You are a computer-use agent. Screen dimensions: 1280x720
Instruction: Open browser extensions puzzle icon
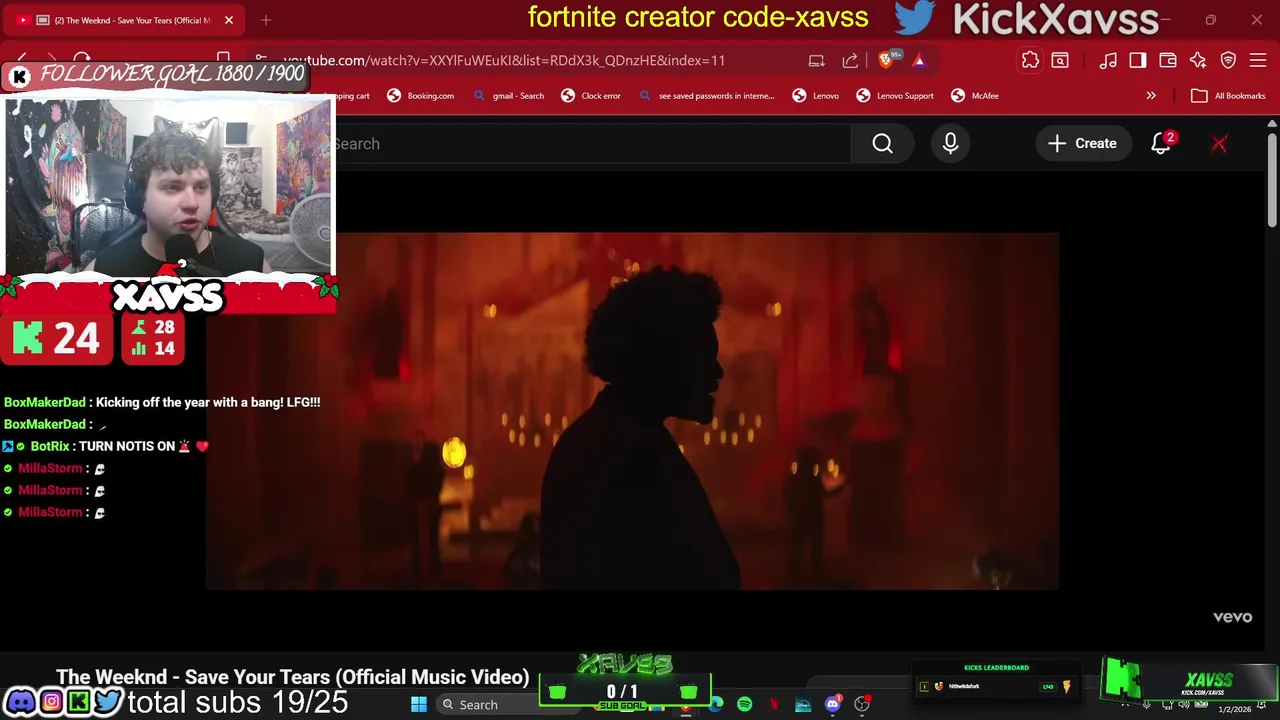(1030, 60)
